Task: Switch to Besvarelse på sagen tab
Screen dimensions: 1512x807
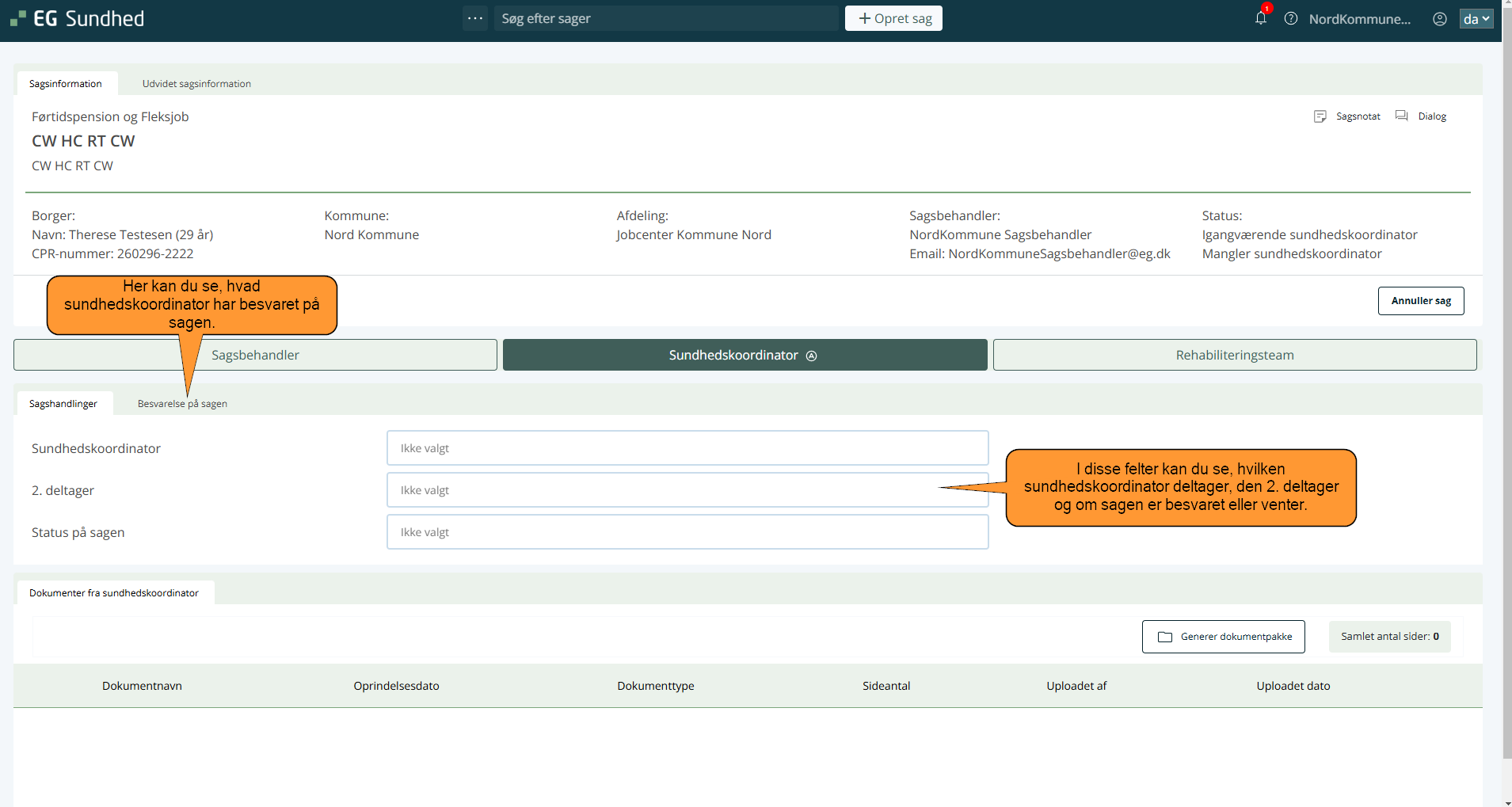Action: click(x=182, y=404)
